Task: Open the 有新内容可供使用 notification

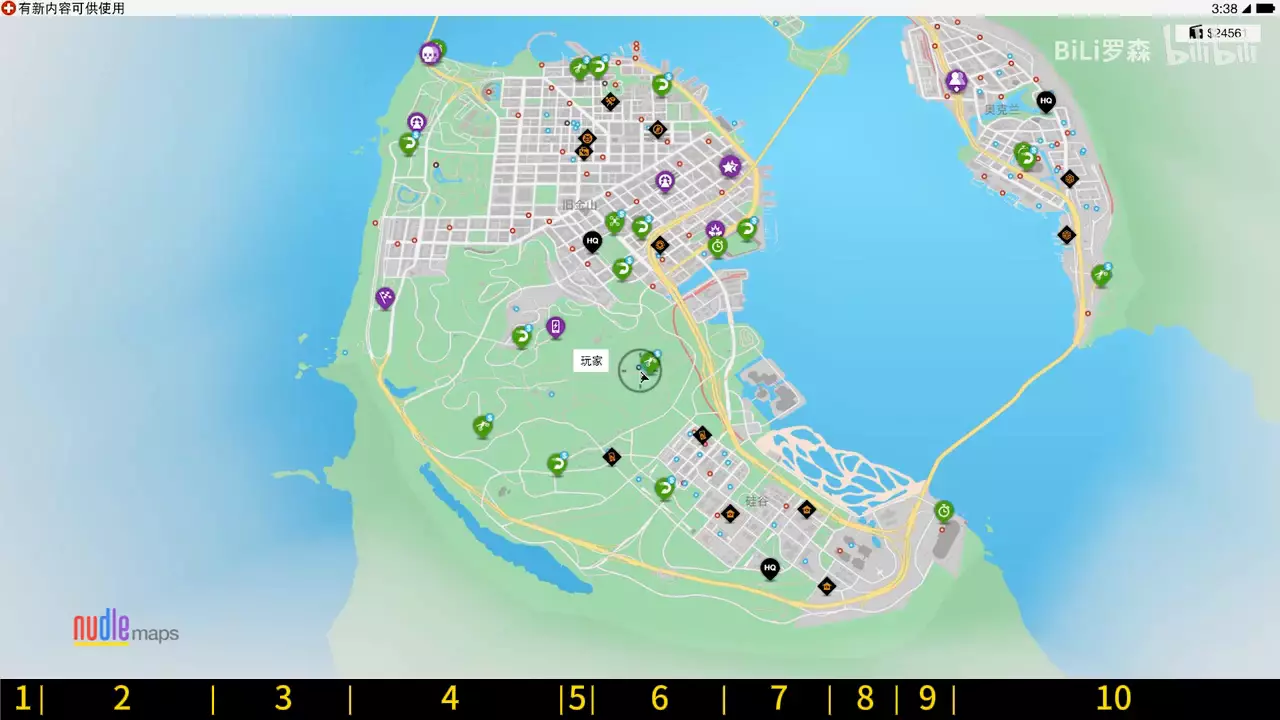Action: point(72,8)
